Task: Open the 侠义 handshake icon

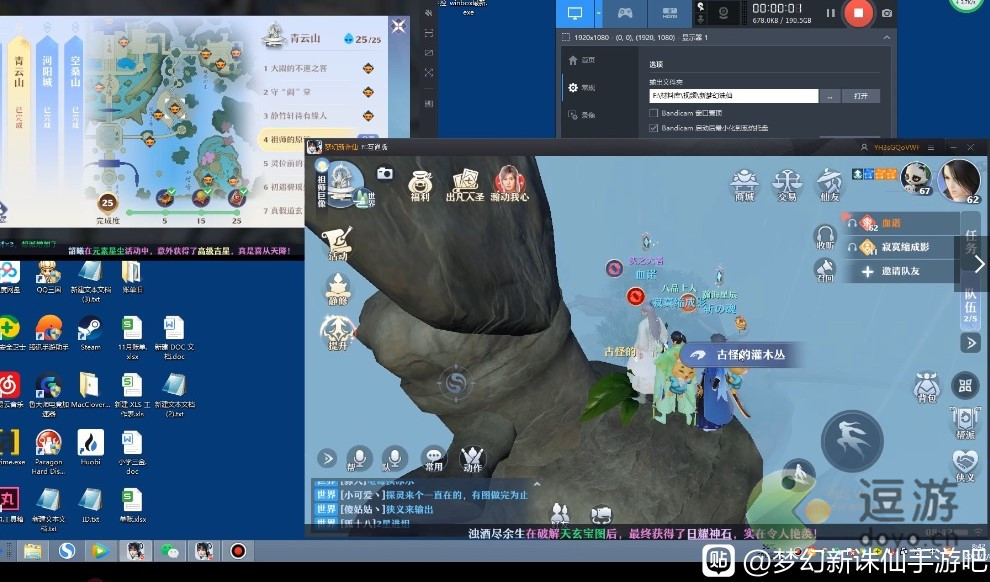Action: pyautogui.click(x=965, y=466)
